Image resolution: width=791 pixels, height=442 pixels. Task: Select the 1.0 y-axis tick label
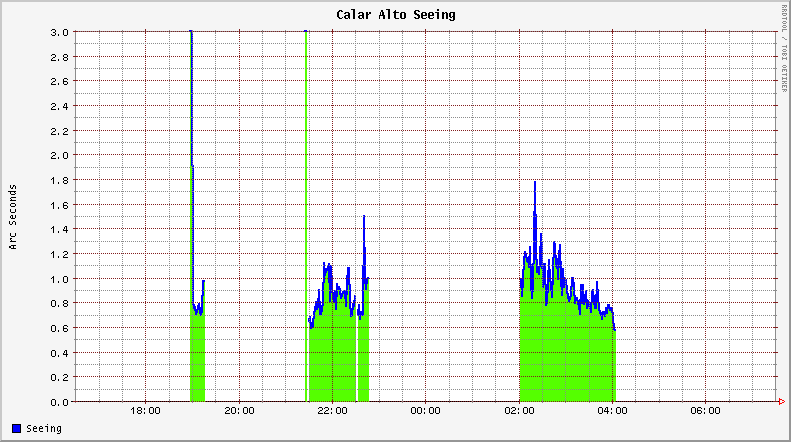click(59, 279)
